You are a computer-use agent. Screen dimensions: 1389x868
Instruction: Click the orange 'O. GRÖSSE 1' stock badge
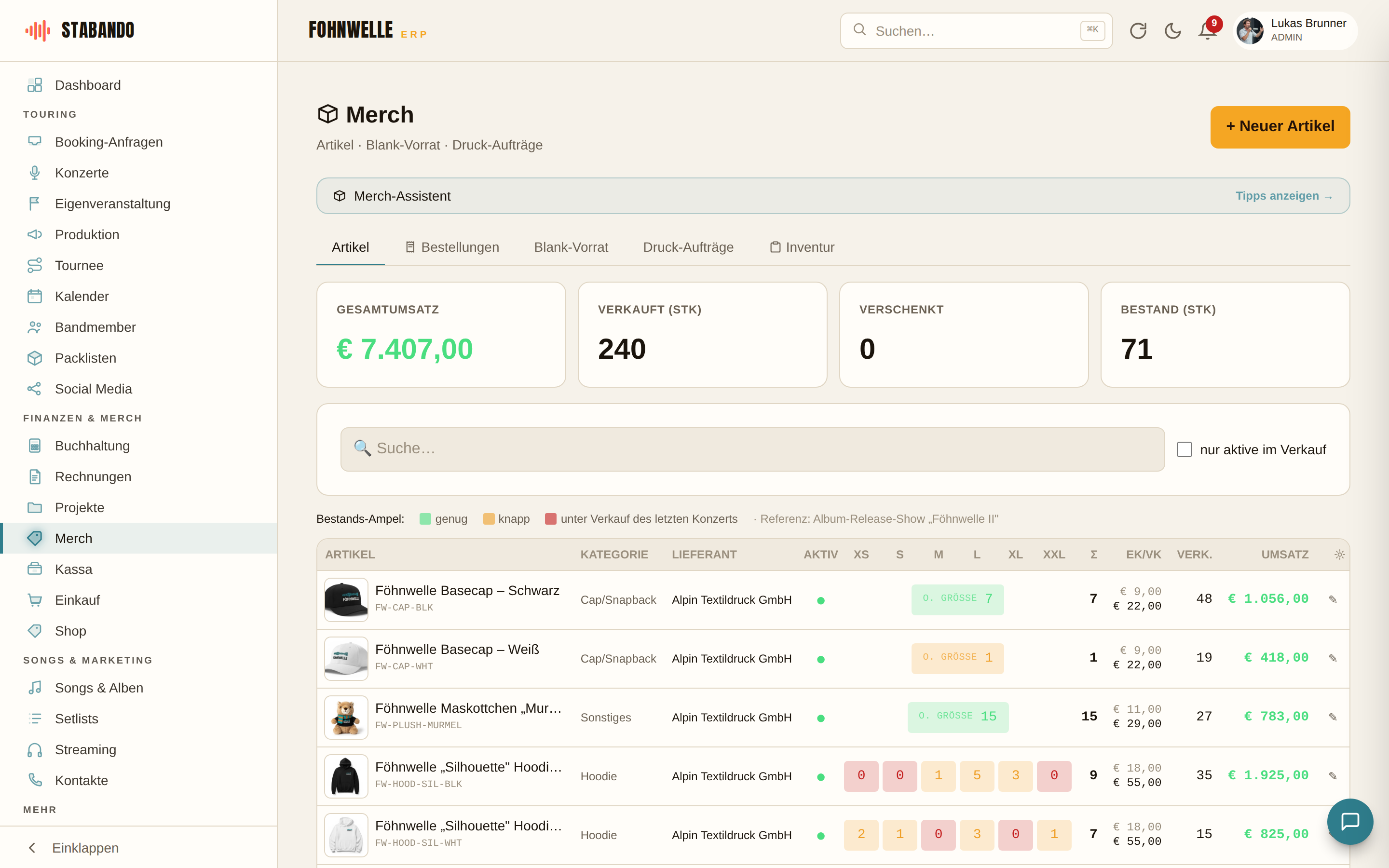point(957,658)
